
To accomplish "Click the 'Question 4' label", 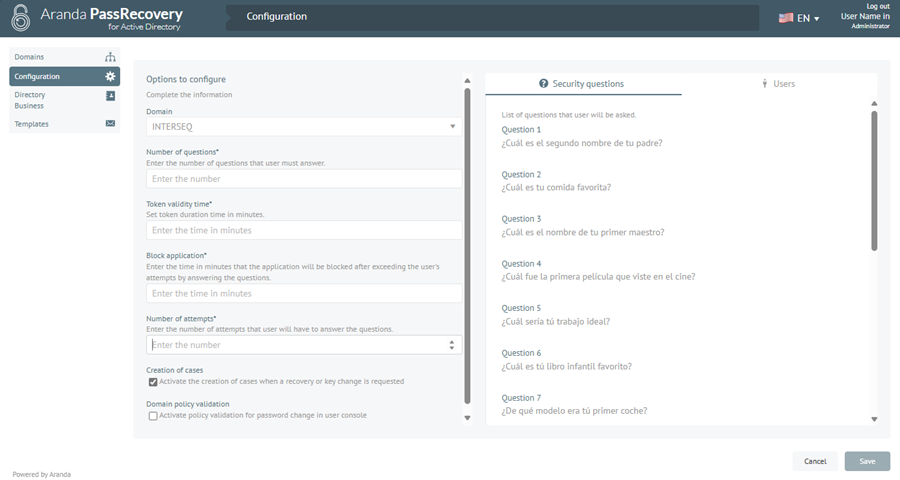I will point(521,264).
